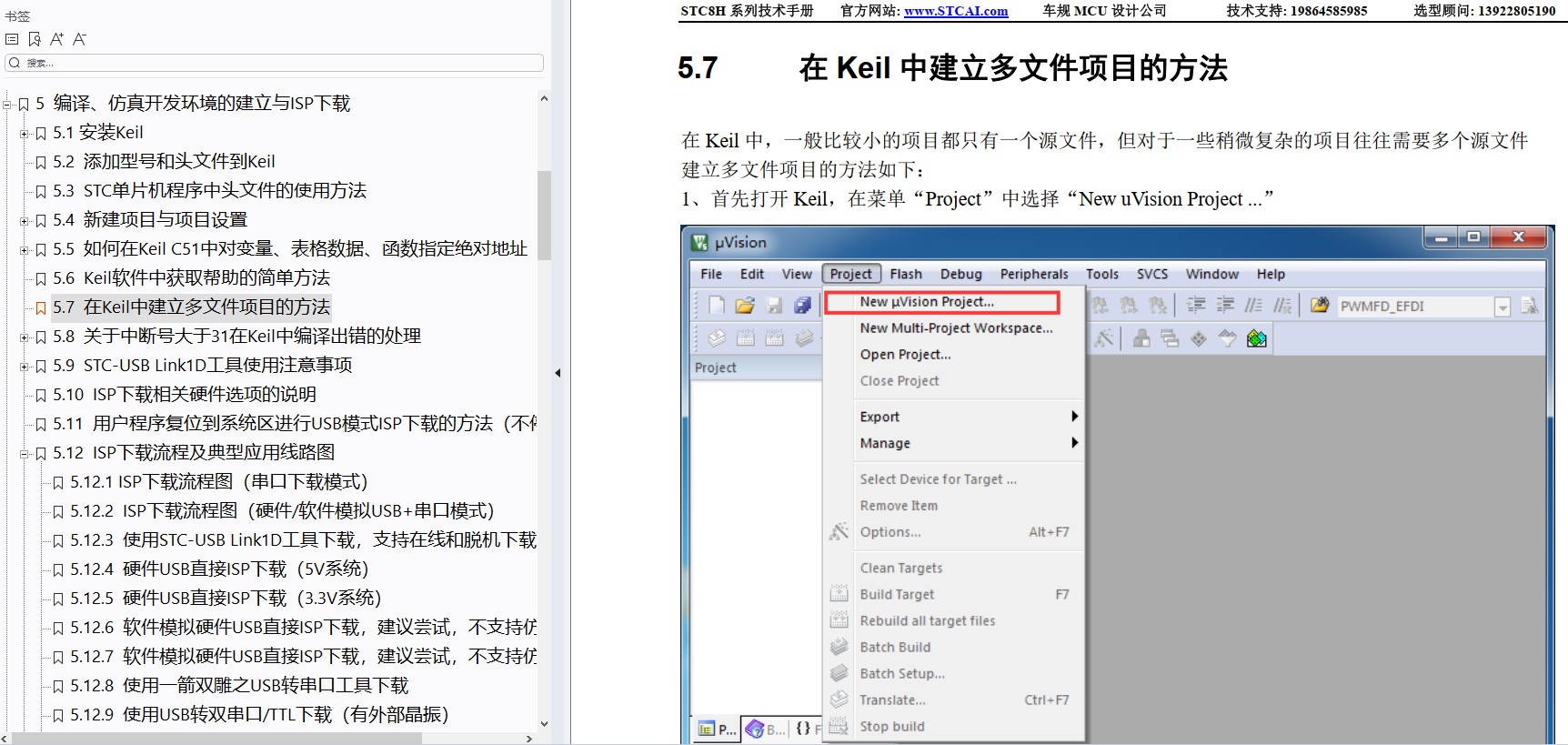This screenshot has height=745, width=1568.
Task: Click the Rebuild icon in µVision build toolbar
Action: pos(774,338)
